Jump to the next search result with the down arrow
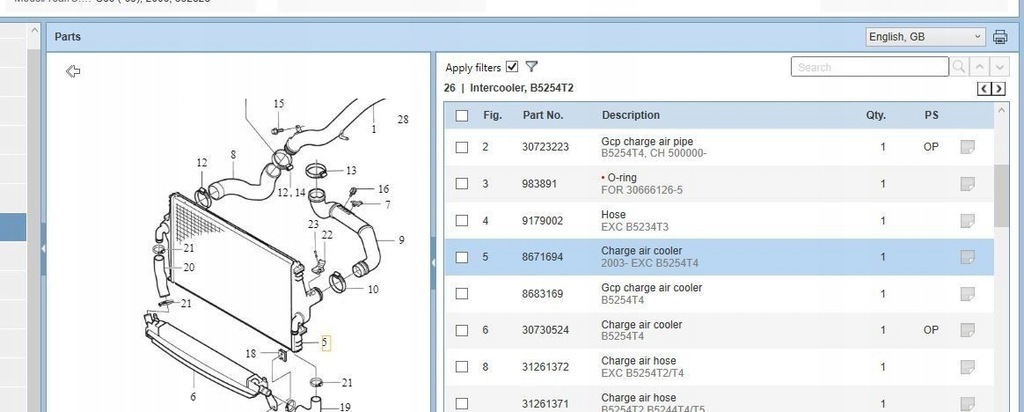1024x412 pixels. point(999,67)
